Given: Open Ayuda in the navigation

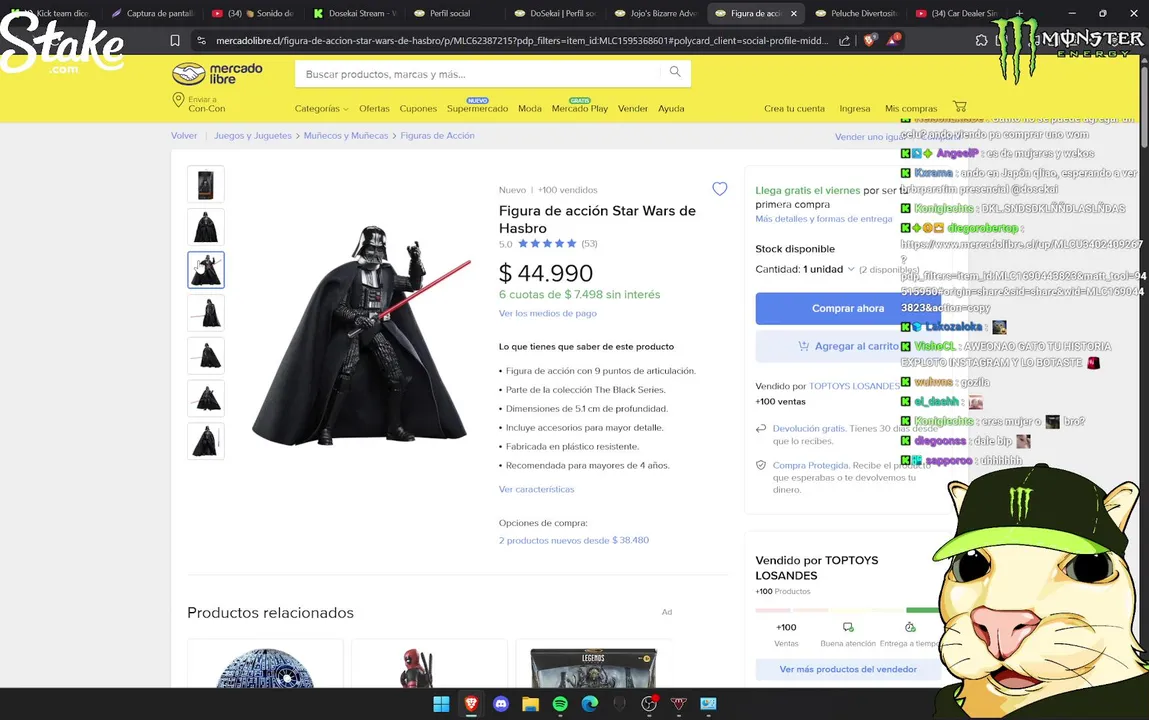Looking at the screenshot, I should (x=671, y=108).
